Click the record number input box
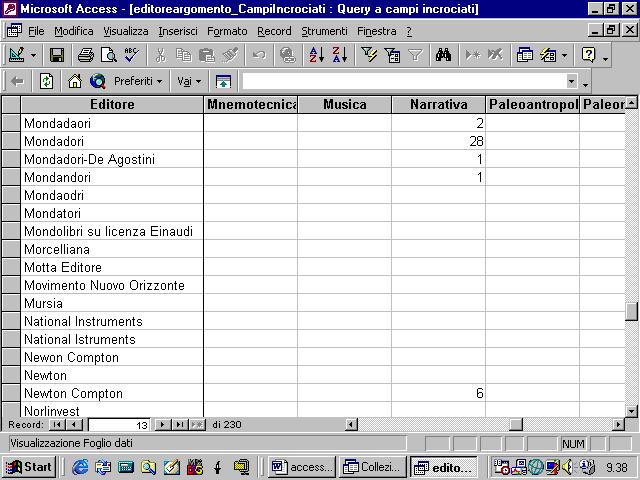Screen dimensions: 640x480 tap(119, 425)
